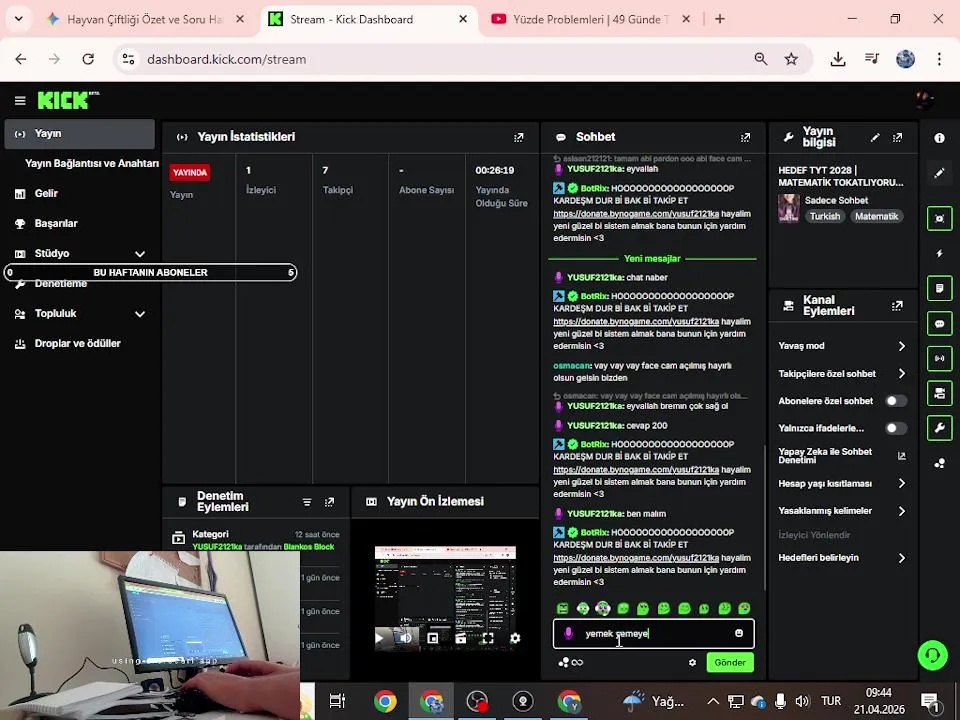Toggle Abonelere özel sohbet switch
Image resolution: width=960 pixels, height=720 pixels.
(896, 401)
